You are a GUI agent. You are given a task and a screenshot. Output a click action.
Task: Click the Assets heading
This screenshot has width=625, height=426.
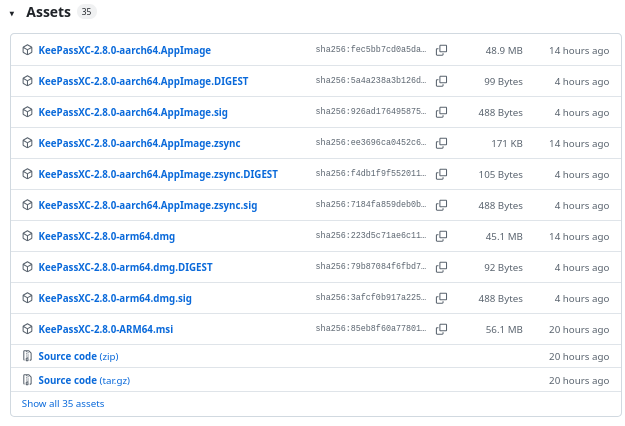click(x=48, y=12)
